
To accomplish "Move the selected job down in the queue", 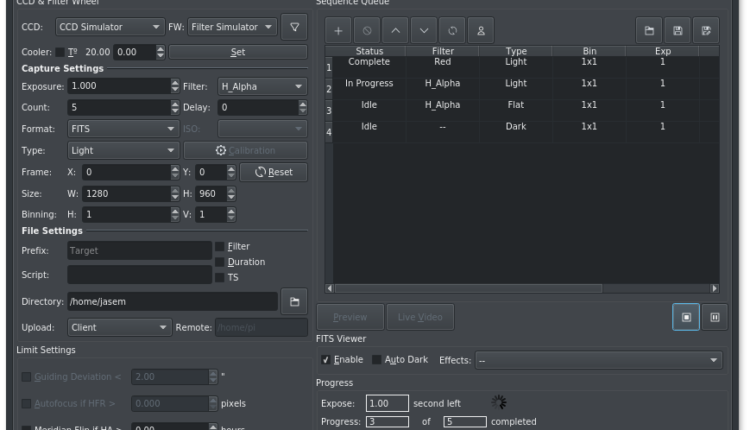I will tap(424, 31).
